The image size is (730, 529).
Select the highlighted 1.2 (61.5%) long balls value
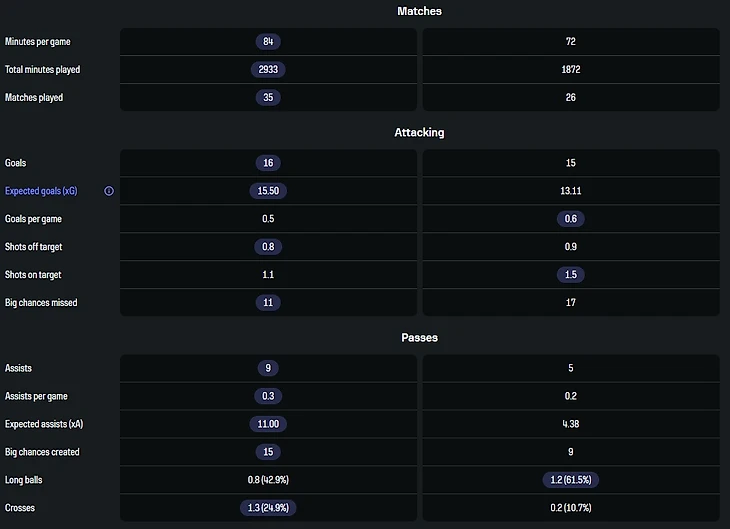pyautogui.click(x=571, y=480)
